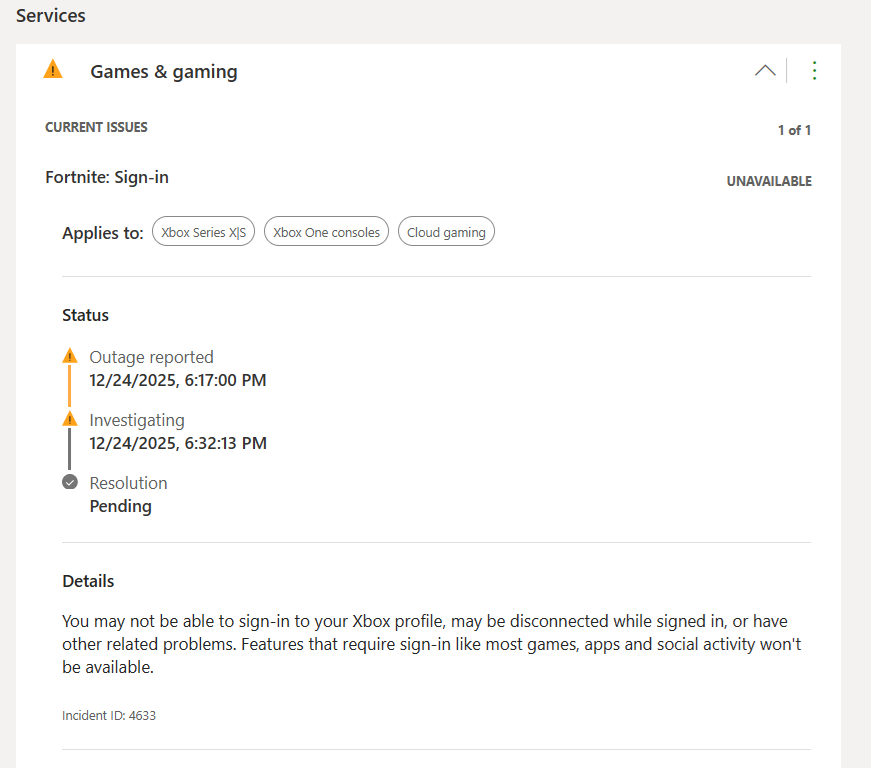Open the three-dot more options menu
Screen dimensions: 871x768
[814, 71]
